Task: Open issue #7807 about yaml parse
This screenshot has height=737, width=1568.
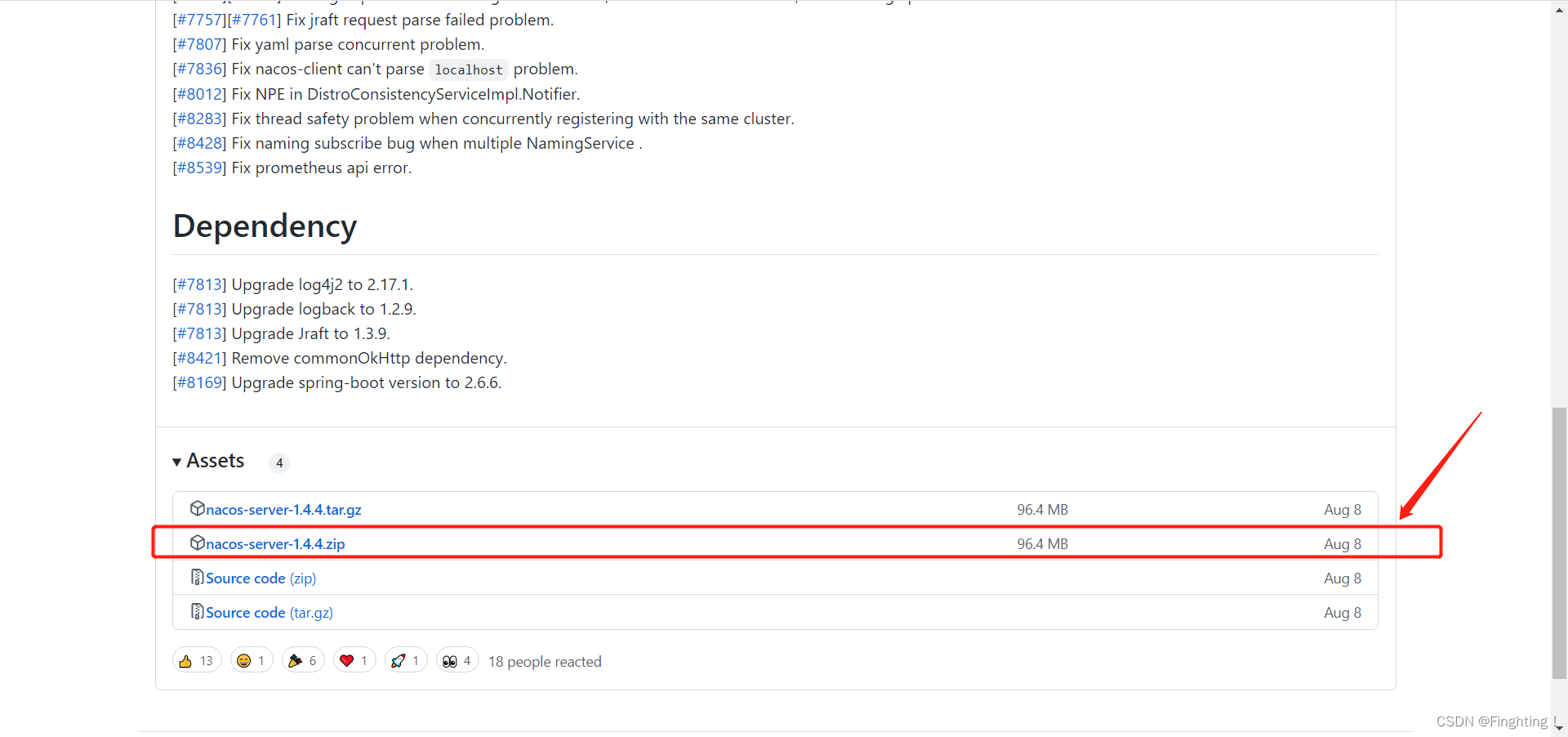Action: coord(200,44)
